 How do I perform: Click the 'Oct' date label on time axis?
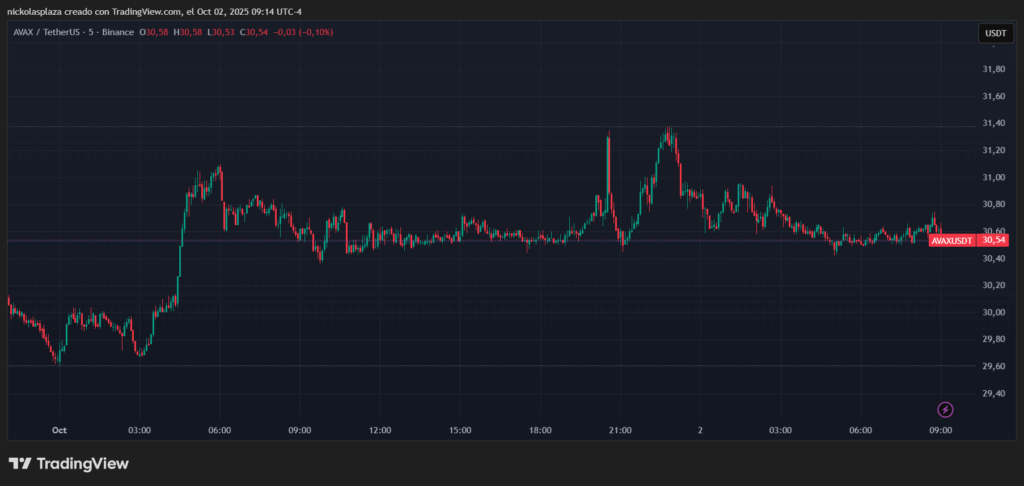tap(59, 430)
